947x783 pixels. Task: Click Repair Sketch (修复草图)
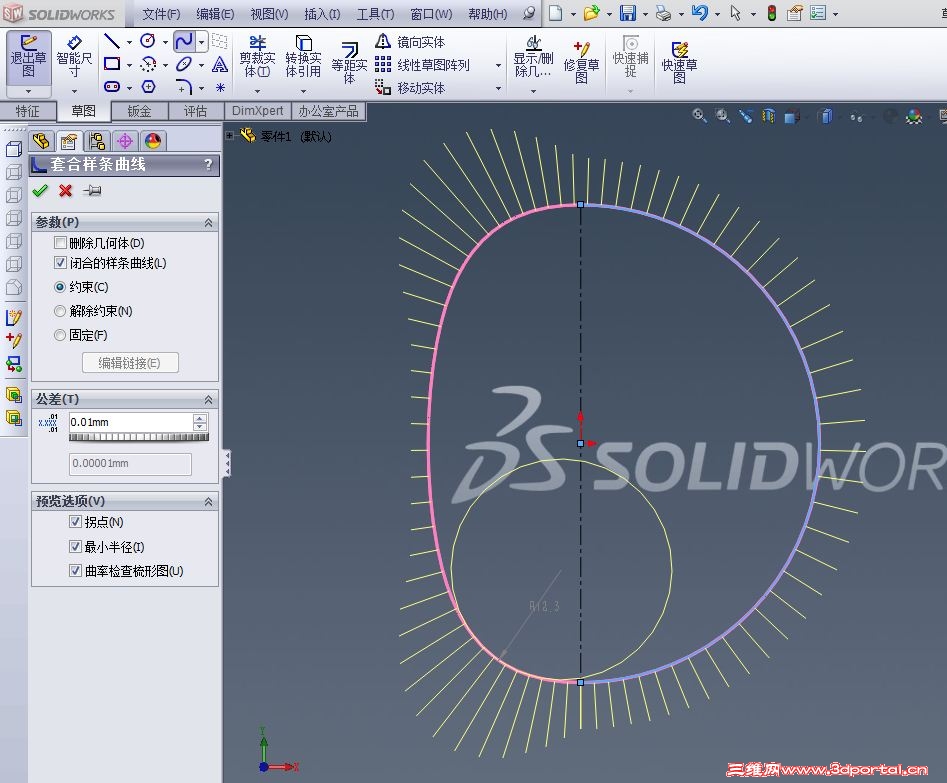(x=581, y=62)
